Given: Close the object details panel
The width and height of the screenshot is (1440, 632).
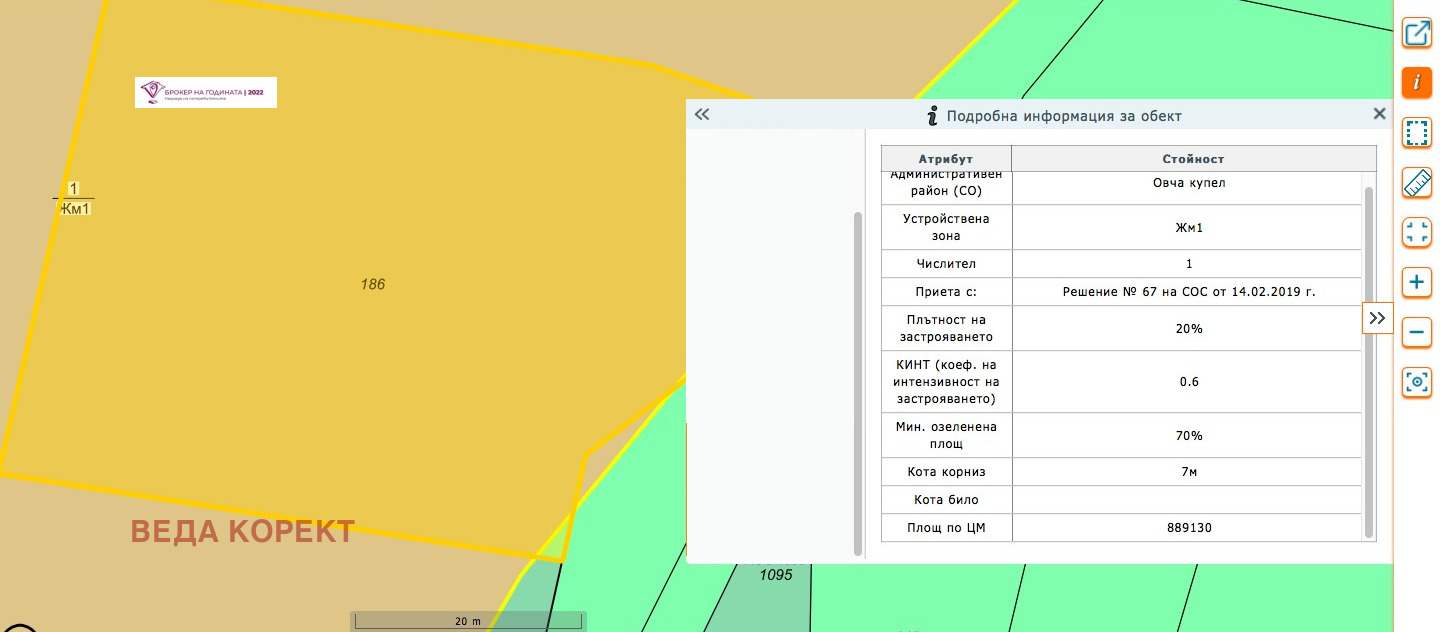Looking at the screenshot, I should pyautogui.click(x=1379, y=114).
